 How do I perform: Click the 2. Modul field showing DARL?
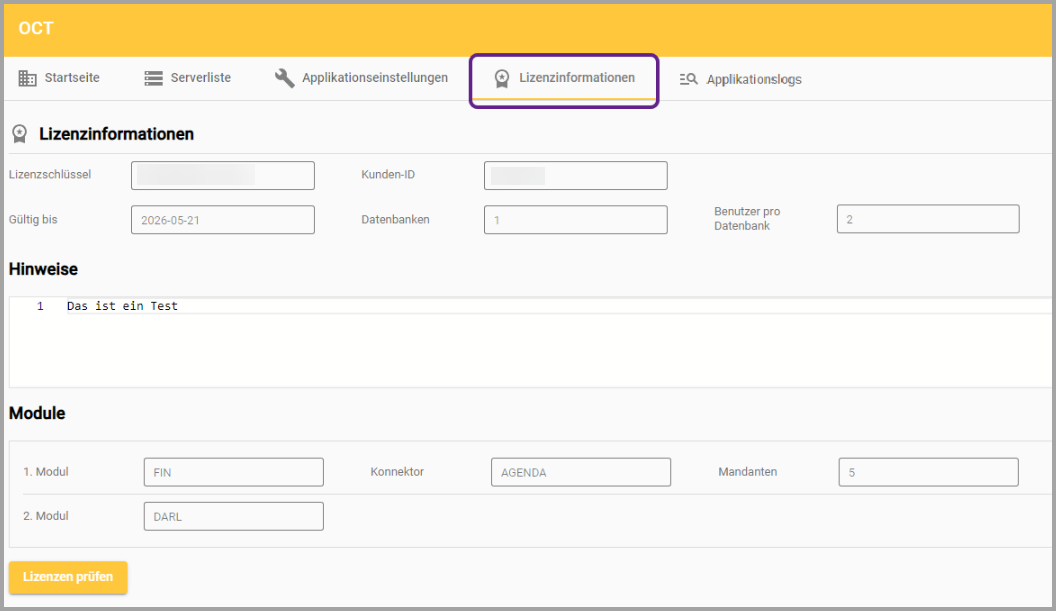click(x=233, y=516)
